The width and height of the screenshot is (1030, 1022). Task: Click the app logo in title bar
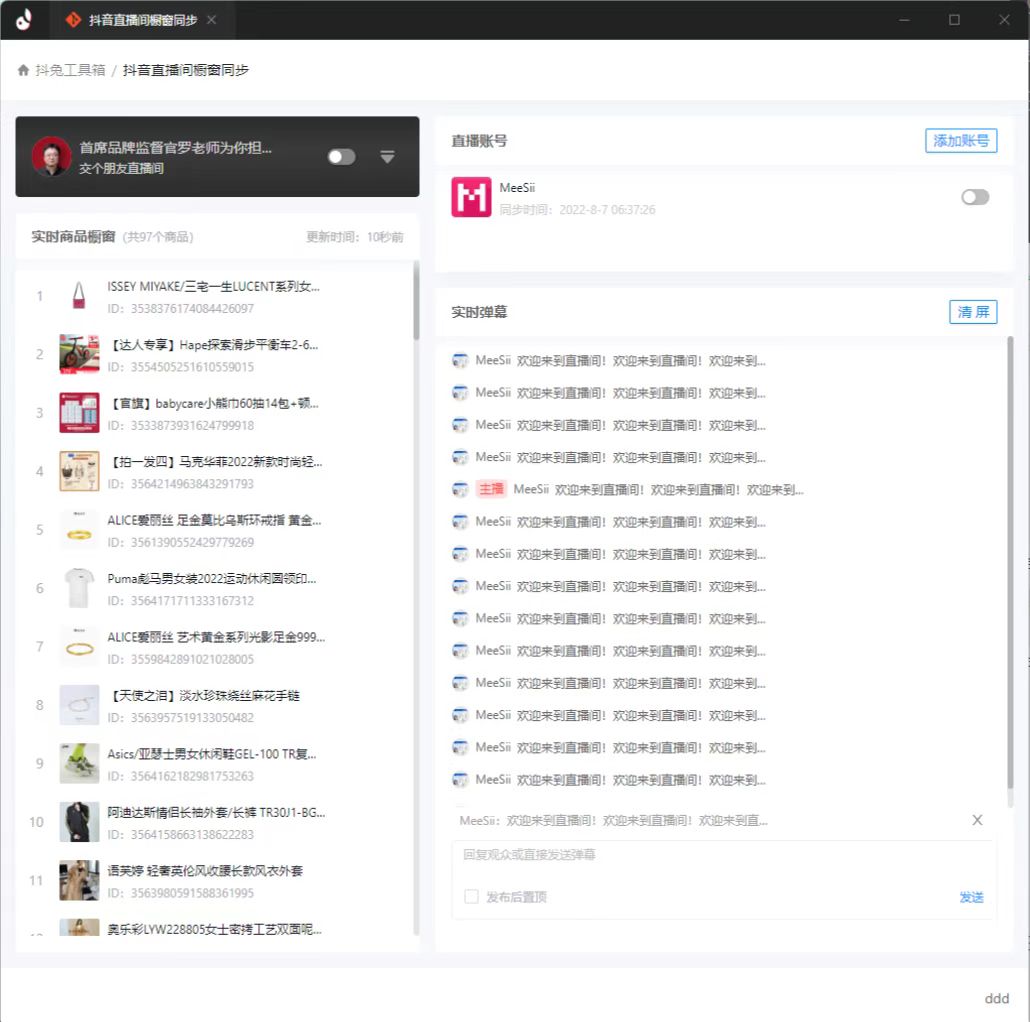pos(24,20)
